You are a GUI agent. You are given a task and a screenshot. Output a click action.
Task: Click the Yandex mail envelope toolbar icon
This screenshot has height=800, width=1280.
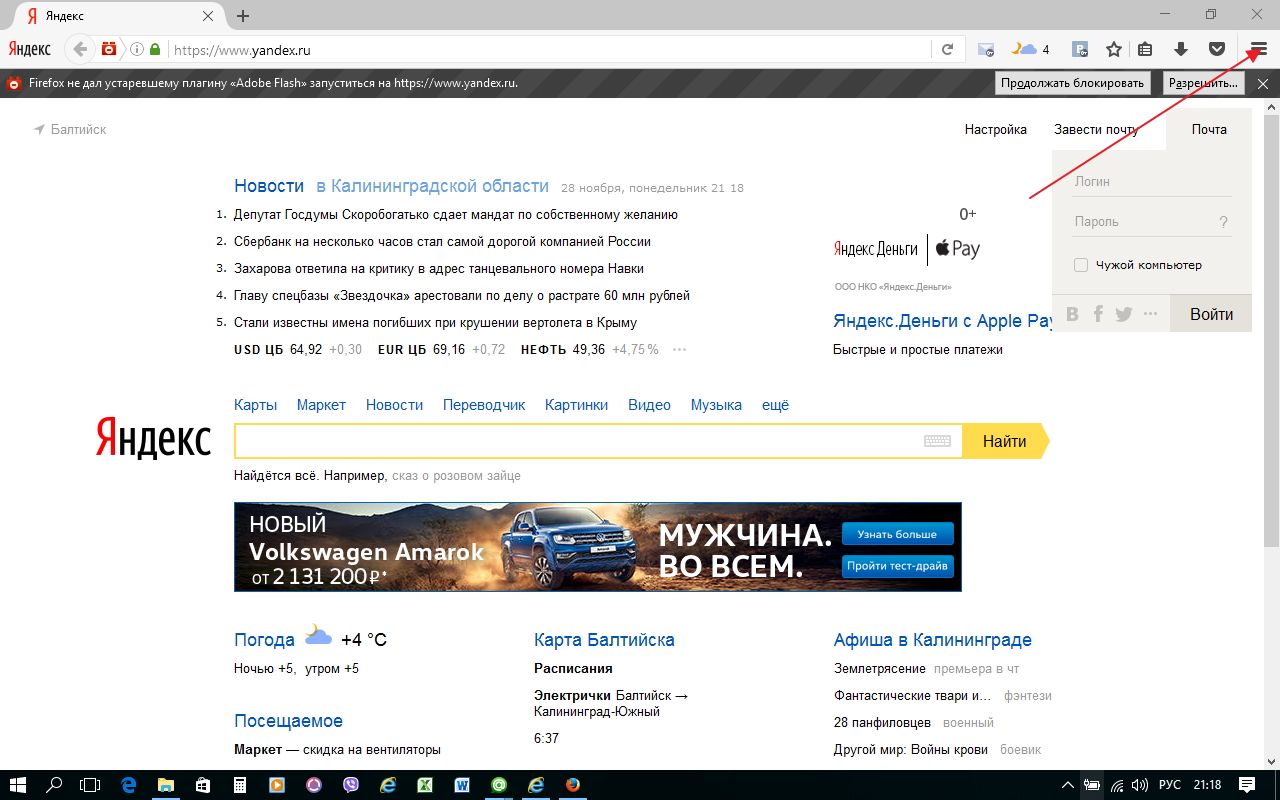986,49
